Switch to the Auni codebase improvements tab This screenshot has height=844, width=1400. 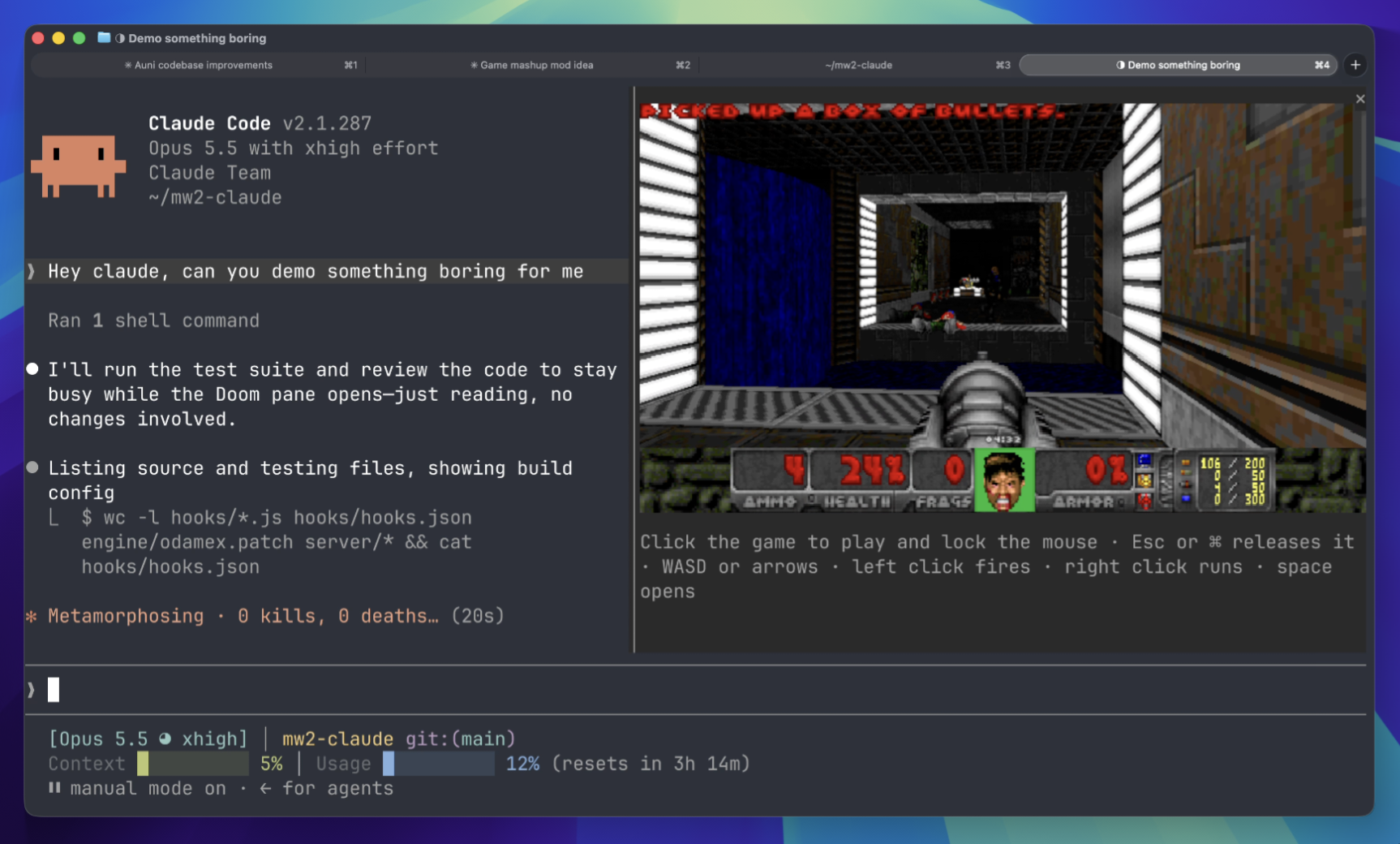pos(199,65)
